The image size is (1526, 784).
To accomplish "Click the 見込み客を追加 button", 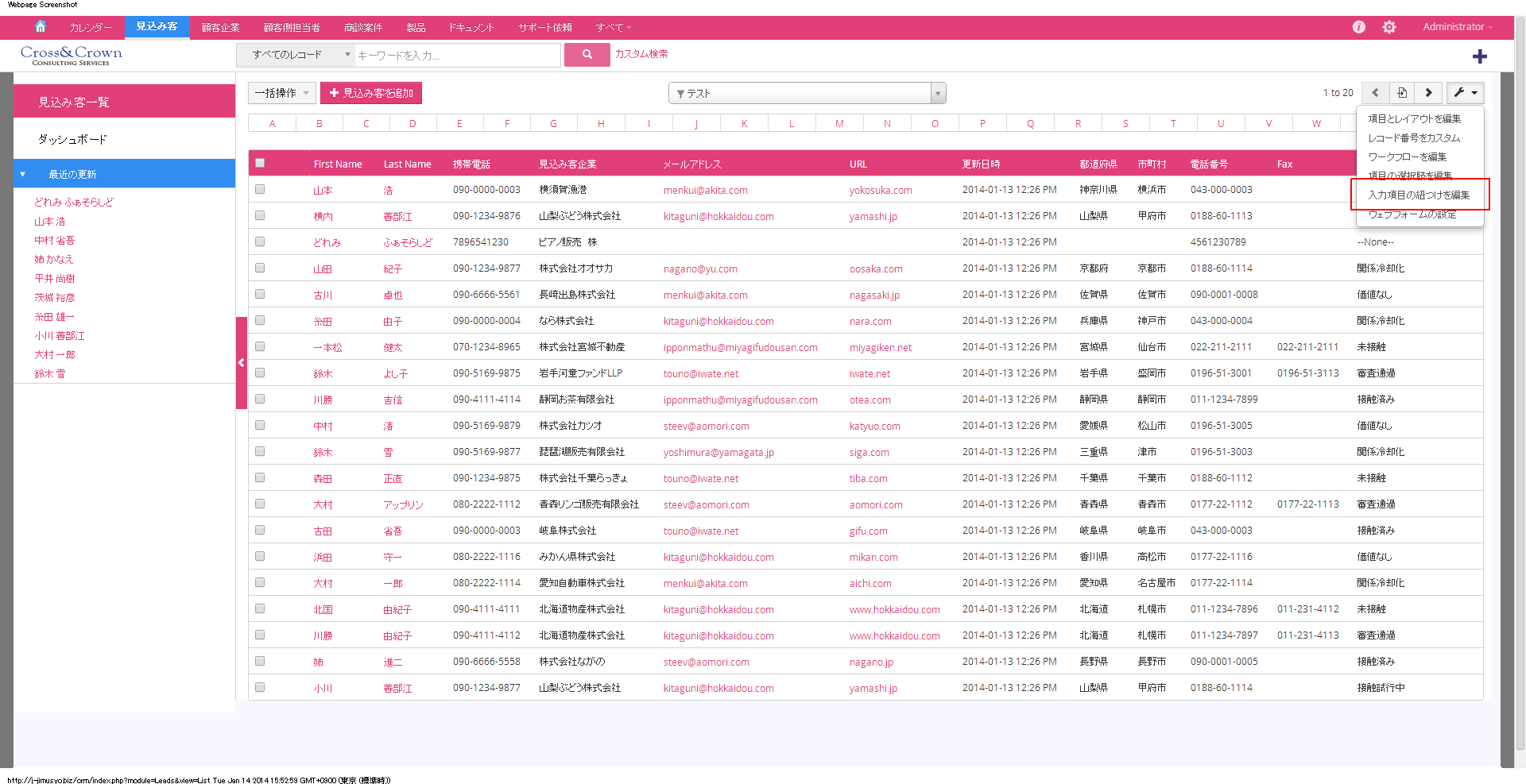I will [371, 93].
